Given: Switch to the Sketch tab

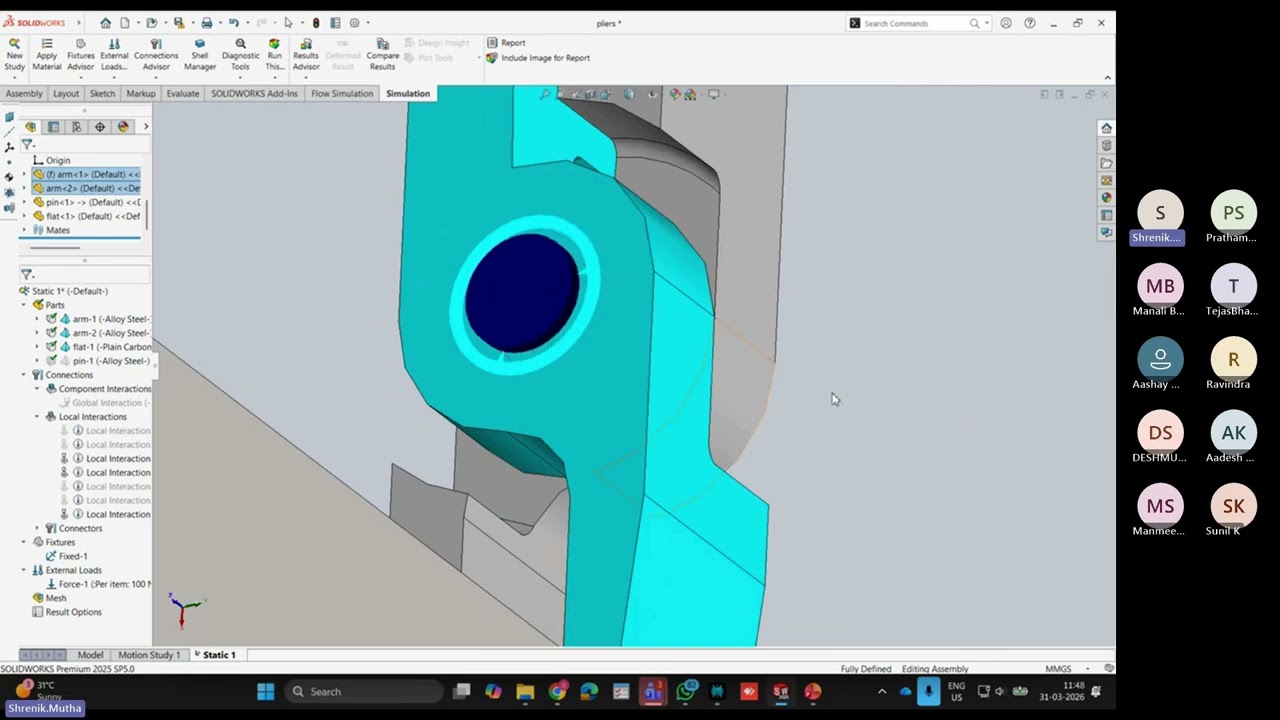Looking at the screenshot, I should point(102,94).
